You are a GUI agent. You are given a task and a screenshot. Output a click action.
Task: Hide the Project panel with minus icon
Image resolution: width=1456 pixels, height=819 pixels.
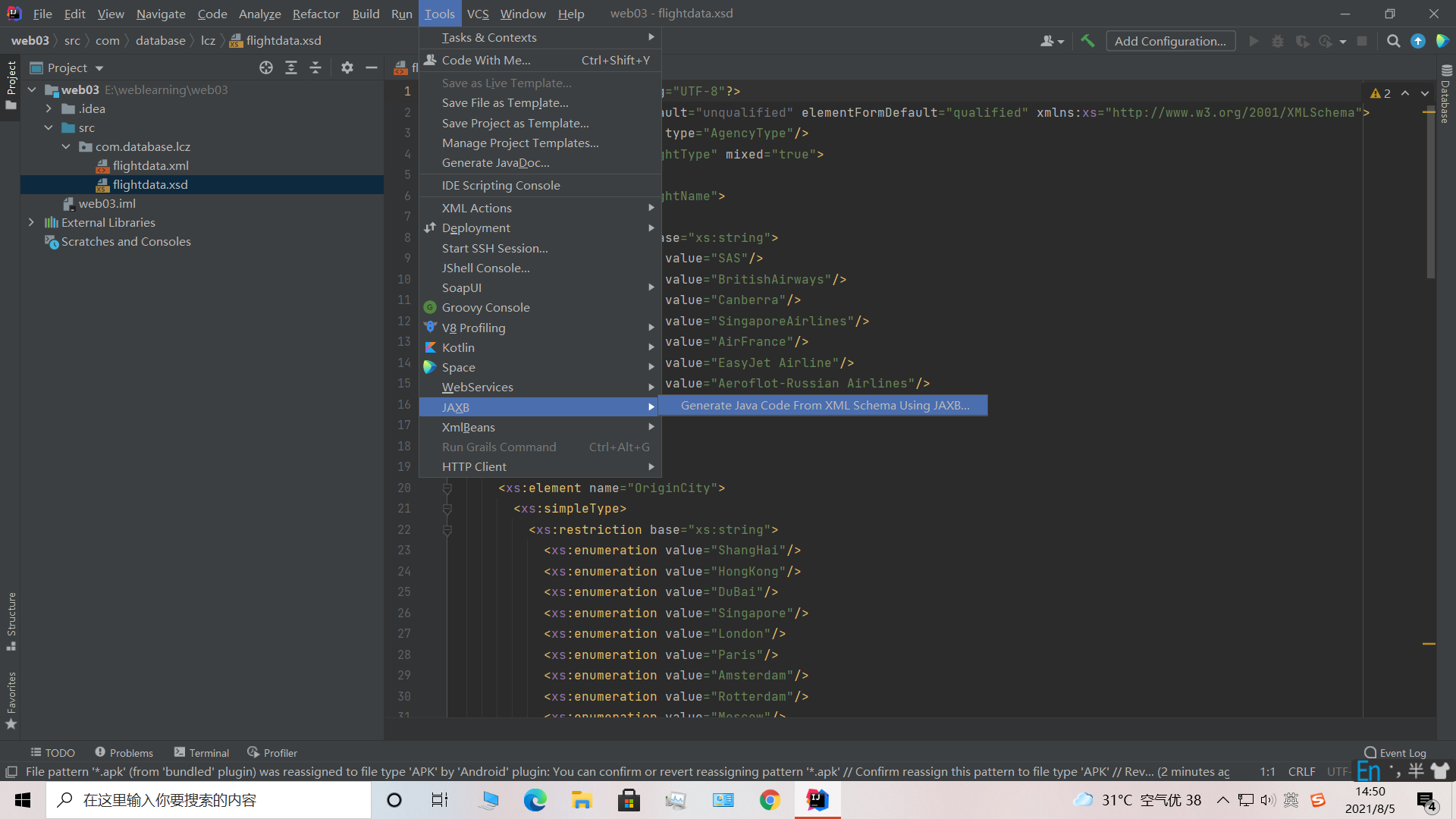372,67
